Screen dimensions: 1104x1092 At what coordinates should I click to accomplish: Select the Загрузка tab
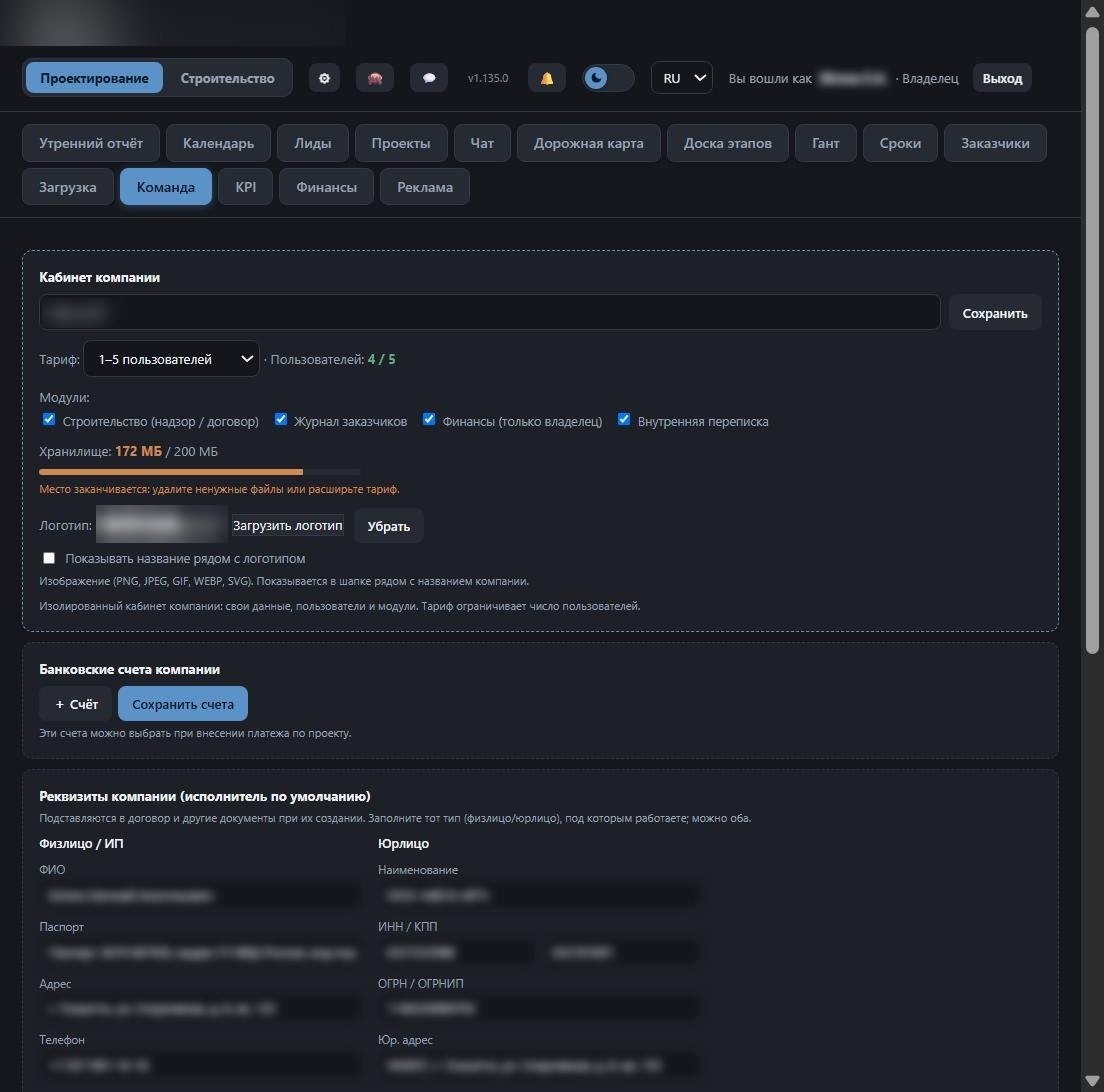tap(68, 187)
